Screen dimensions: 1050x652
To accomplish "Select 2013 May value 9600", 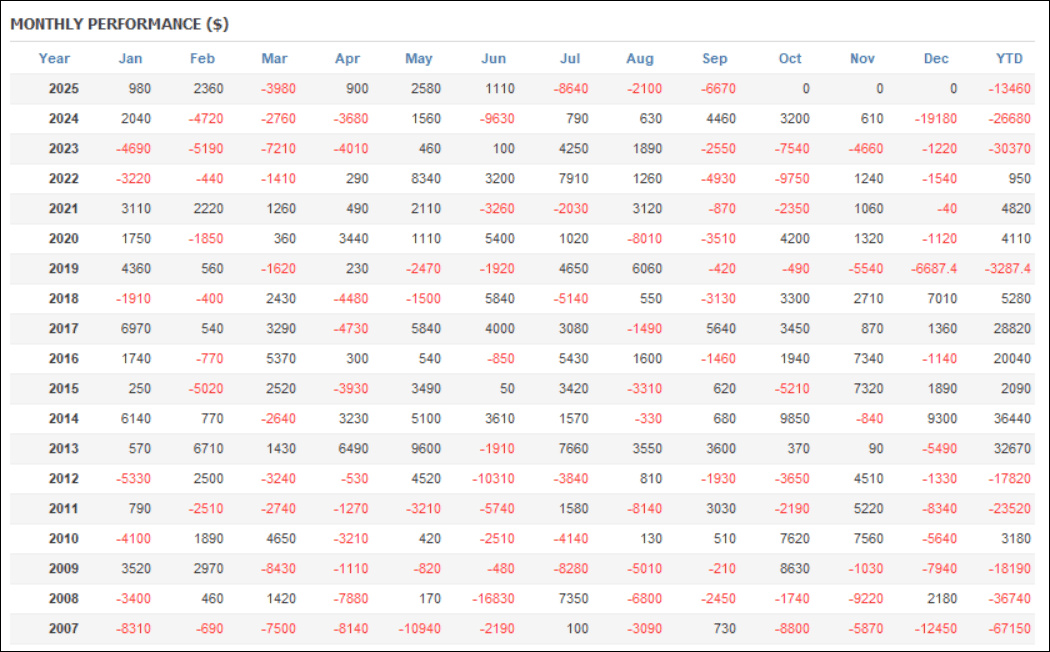I will (x=425, y=449).
